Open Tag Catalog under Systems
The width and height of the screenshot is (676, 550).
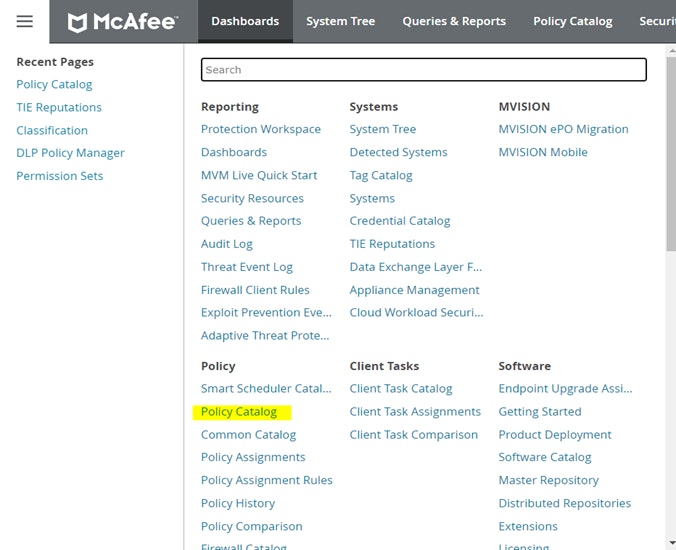[380, 175]
